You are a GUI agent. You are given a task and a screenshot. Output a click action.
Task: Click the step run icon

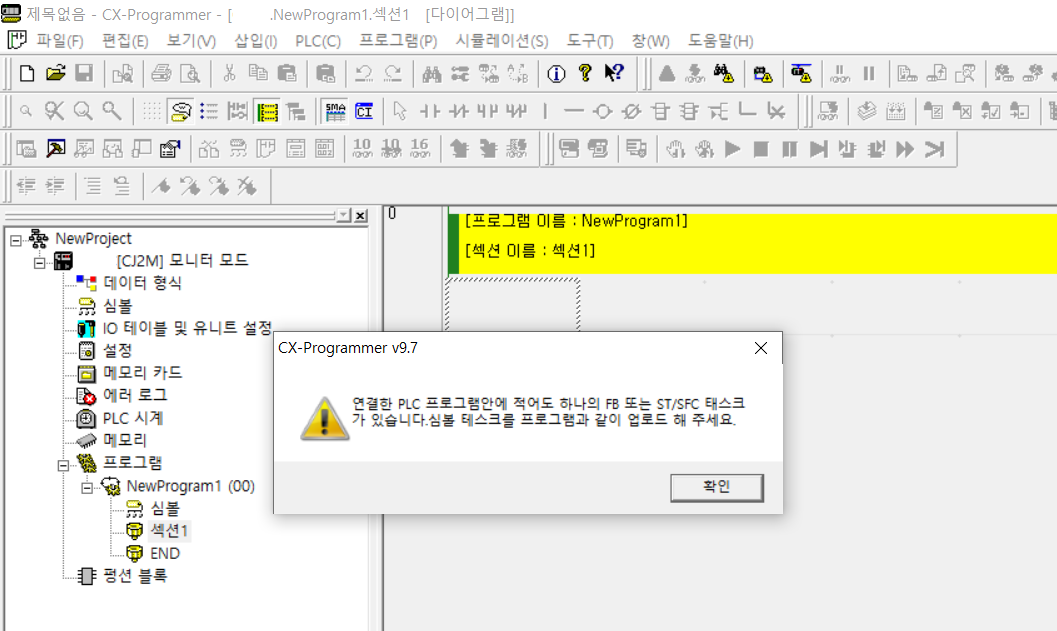point(818,148)
